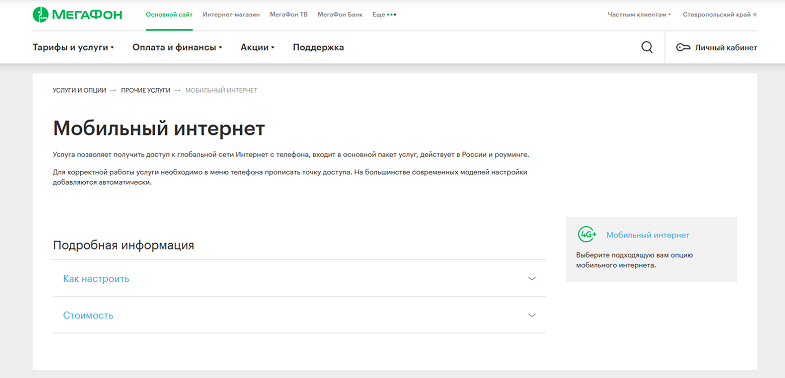The width and height of the screenshot is (785, 378).
Task: Click the Подробная информация heading
Action: [x=123, y=245]
